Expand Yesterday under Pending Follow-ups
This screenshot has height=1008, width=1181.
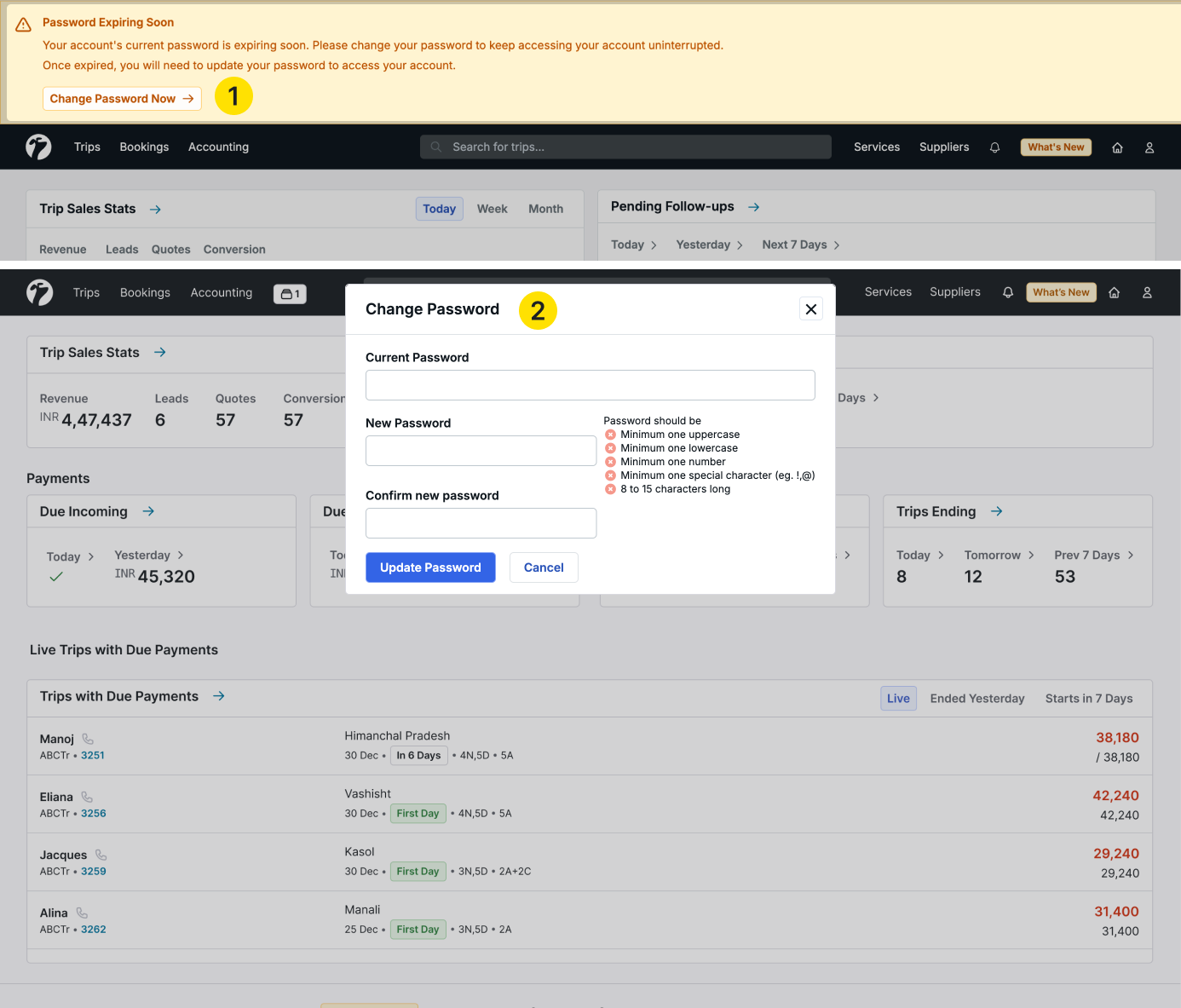coord(710,245)
